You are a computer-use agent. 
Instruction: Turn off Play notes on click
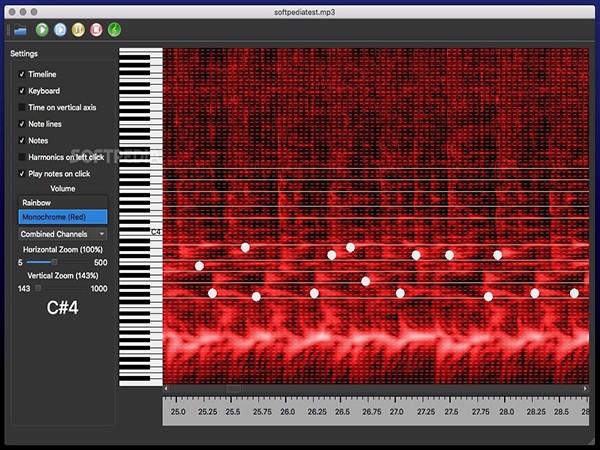point(22,174)
